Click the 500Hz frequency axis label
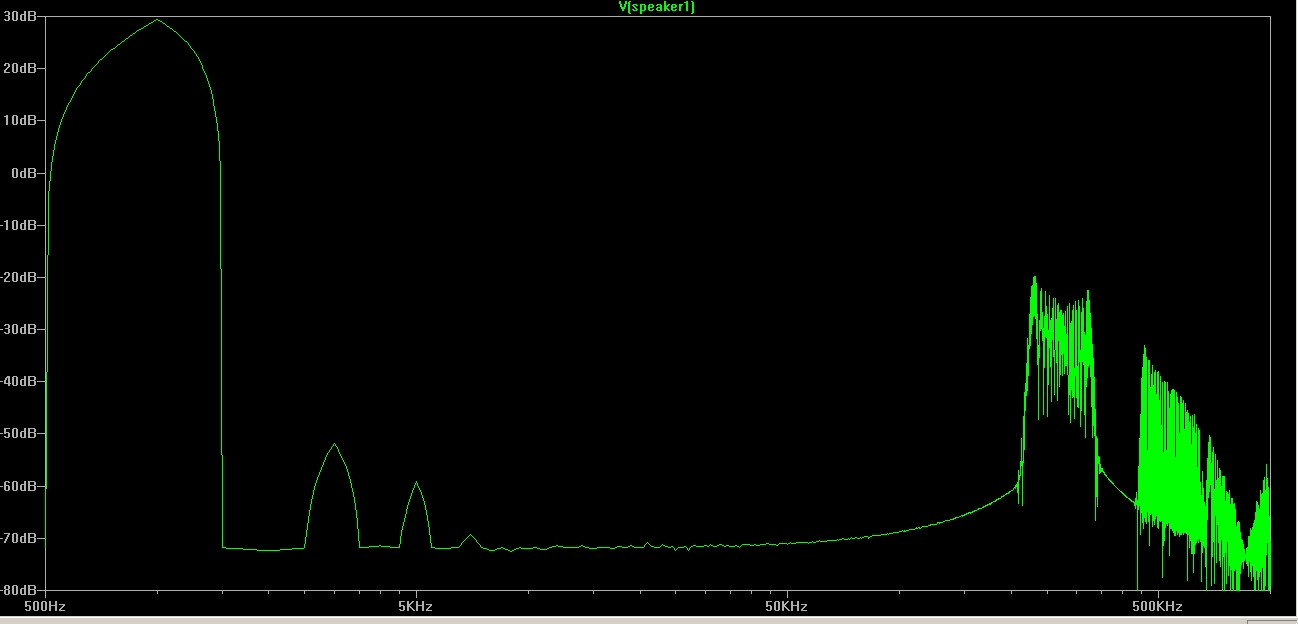Screen dimensions: 1298x624 pos(44,607)
